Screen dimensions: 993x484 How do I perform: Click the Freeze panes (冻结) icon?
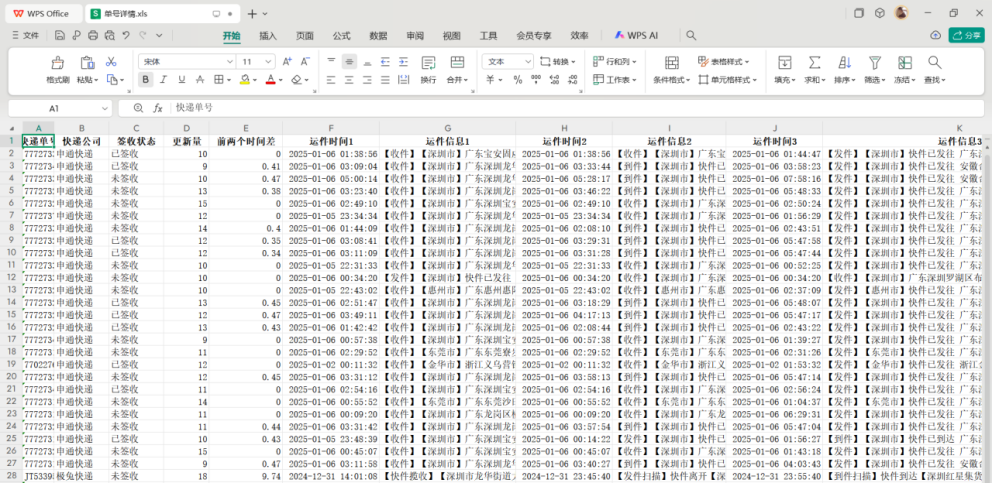click(x=904, y=63)
